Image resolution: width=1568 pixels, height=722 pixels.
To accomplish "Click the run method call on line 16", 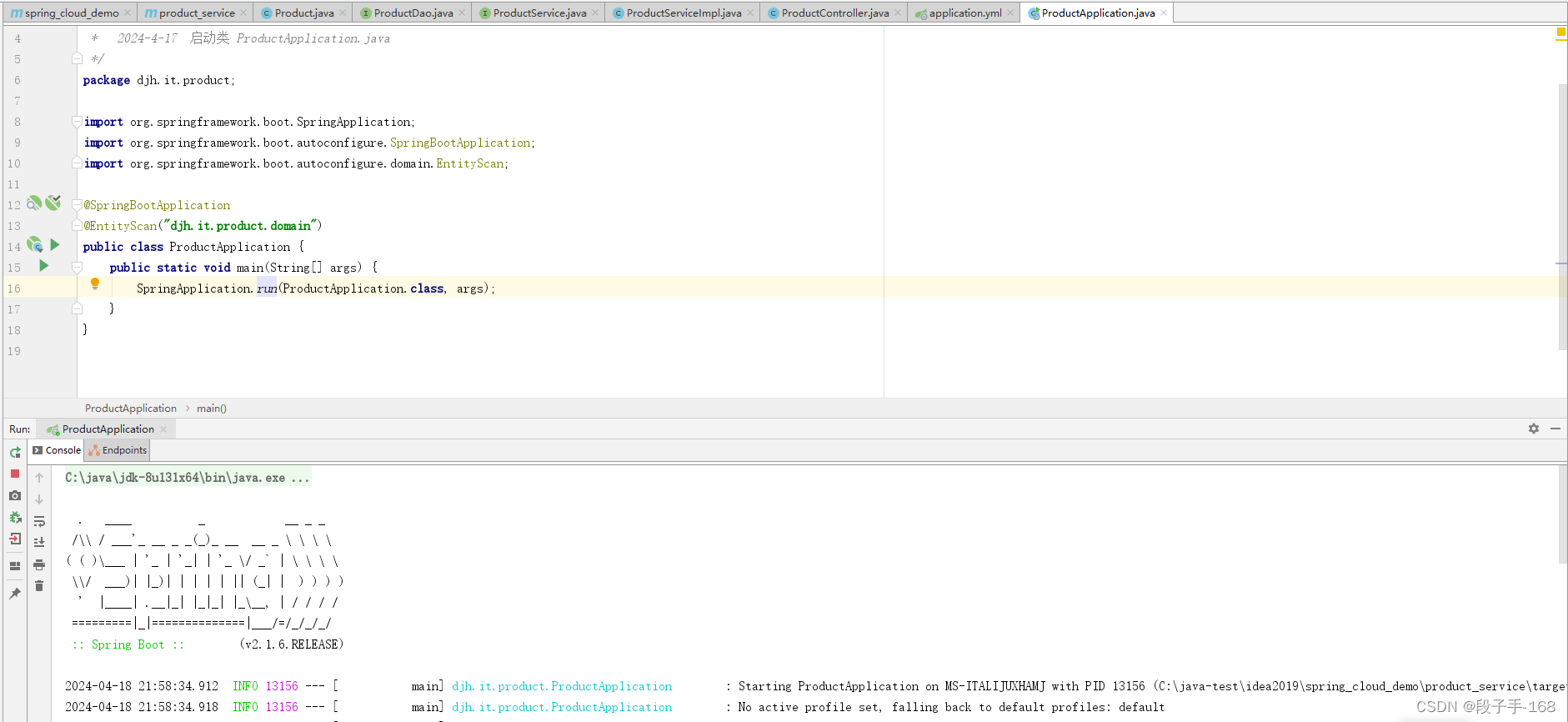I will [267, 288].
